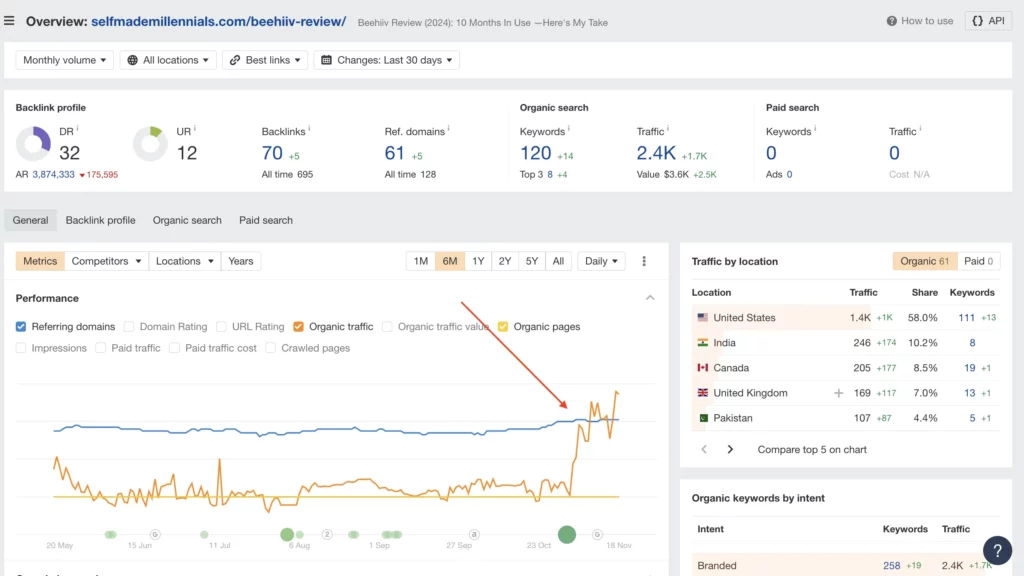
Task: Collapse the Performance section chevron
Action: click(x=650, y=298)
